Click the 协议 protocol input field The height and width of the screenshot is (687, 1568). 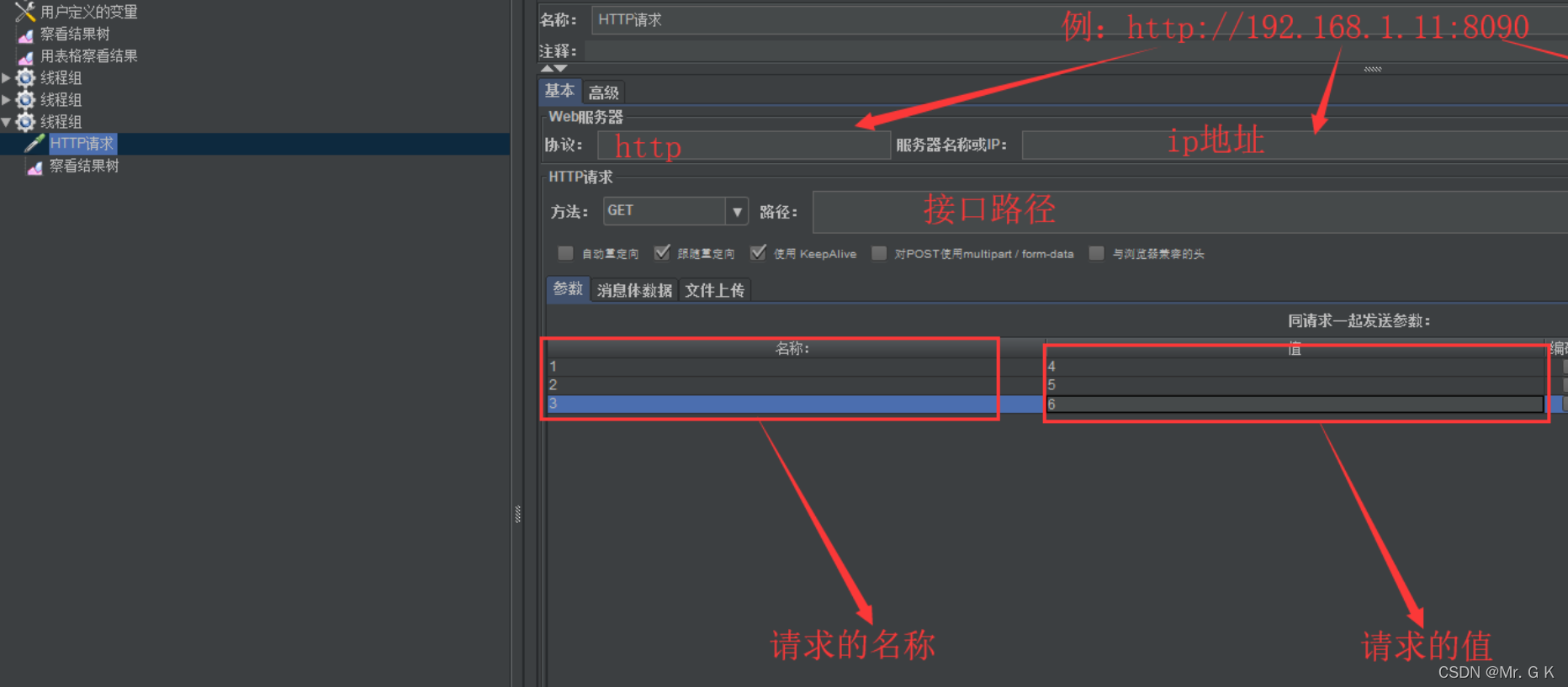[x=744, y=145]
